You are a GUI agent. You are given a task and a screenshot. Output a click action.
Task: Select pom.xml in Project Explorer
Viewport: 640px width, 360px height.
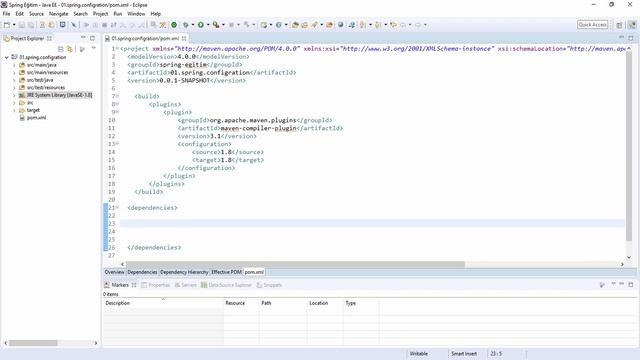click(36, 118)
